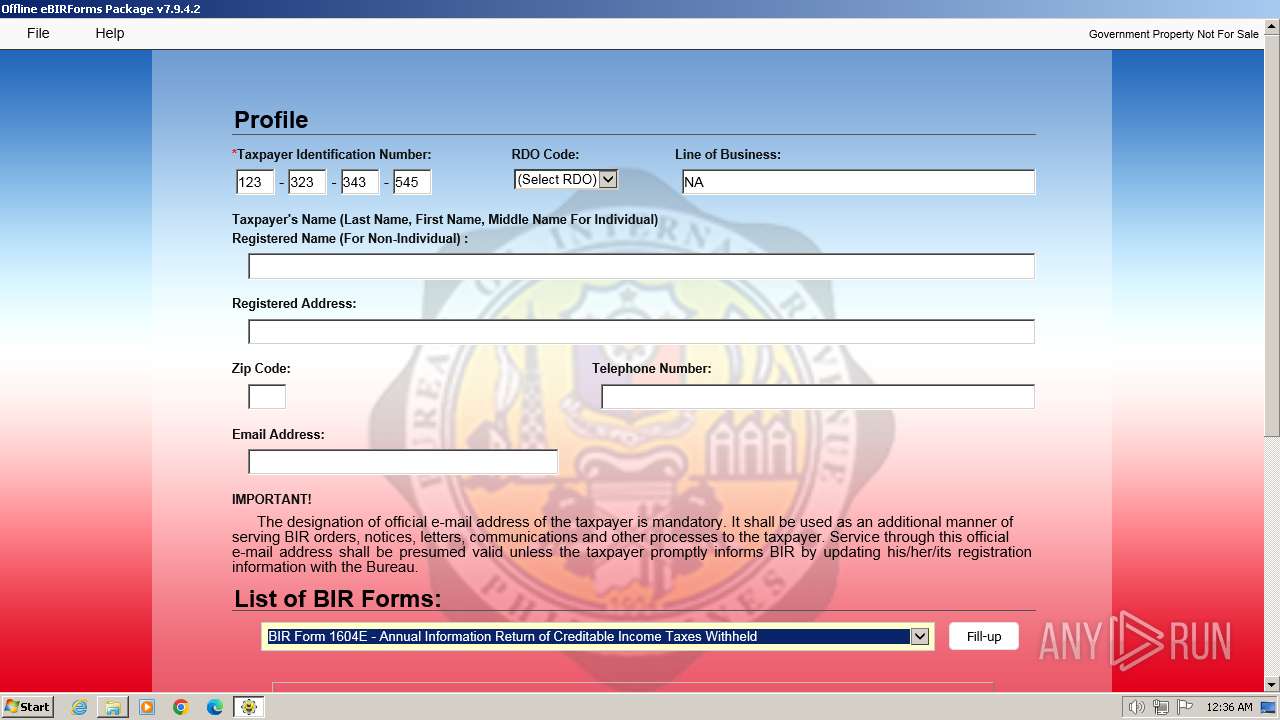The image size is (1280, 720).
Task: Click fourth TIN field containing 545
Action: coord(412,182)
